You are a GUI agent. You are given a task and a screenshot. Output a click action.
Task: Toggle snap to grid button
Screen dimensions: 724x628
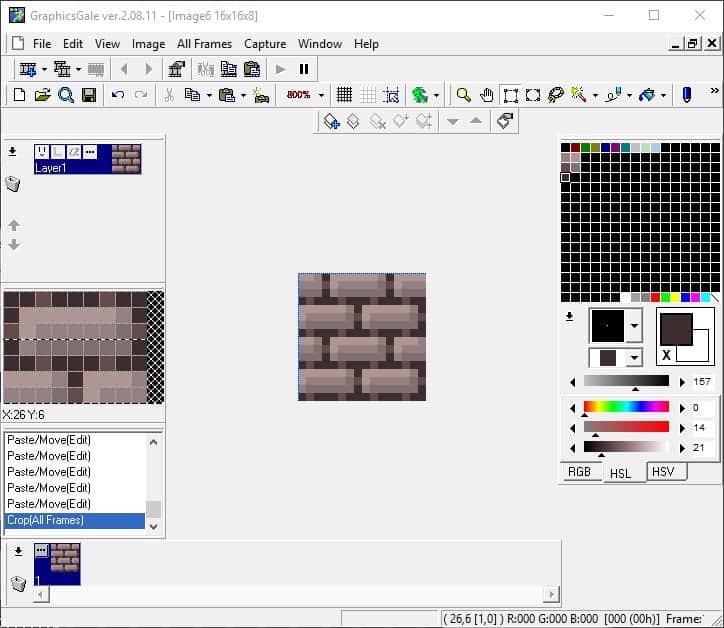(392, 95)
